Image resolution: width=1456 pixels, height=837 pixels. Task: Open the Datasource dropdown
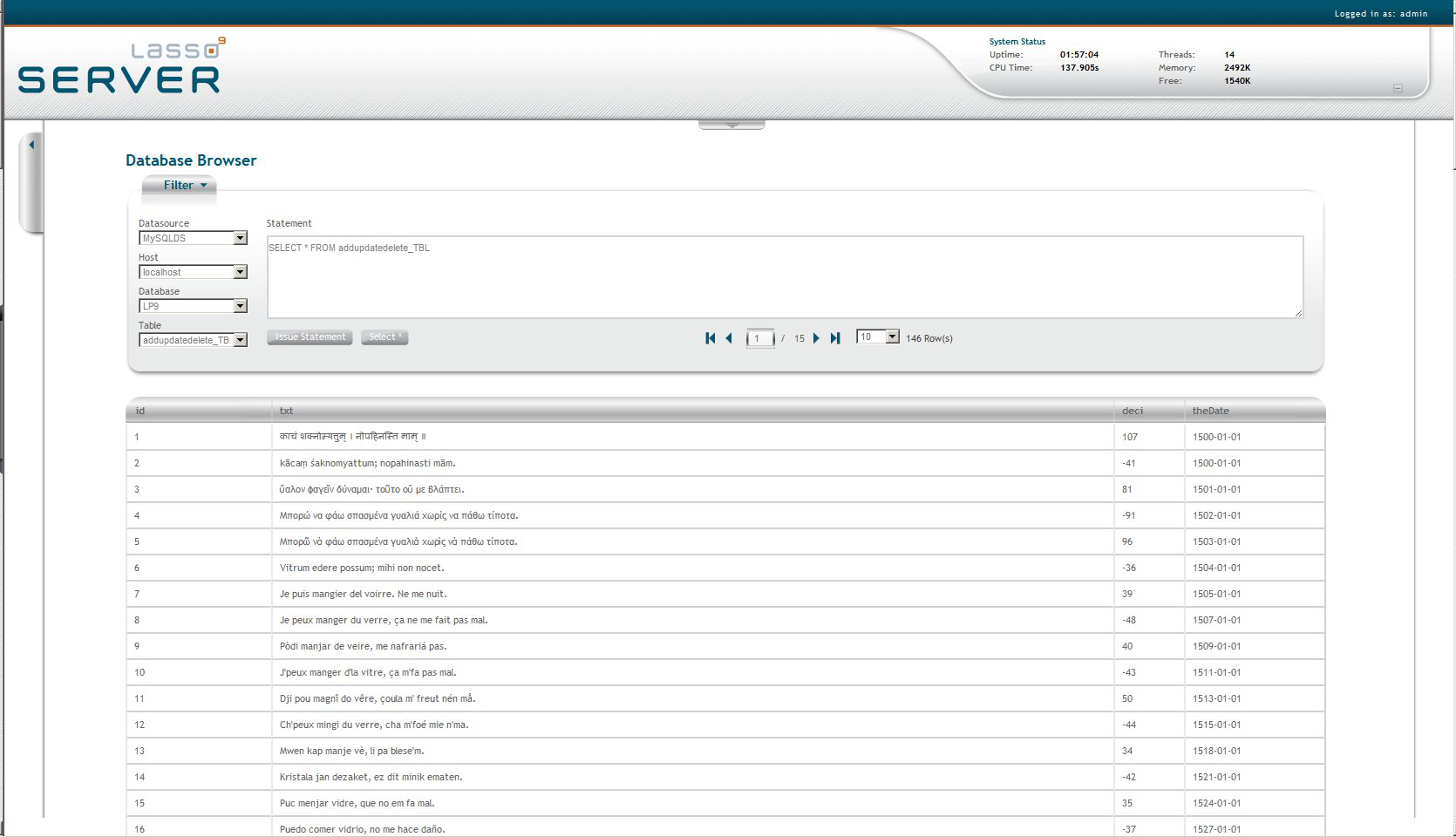(x=240, y=238)
